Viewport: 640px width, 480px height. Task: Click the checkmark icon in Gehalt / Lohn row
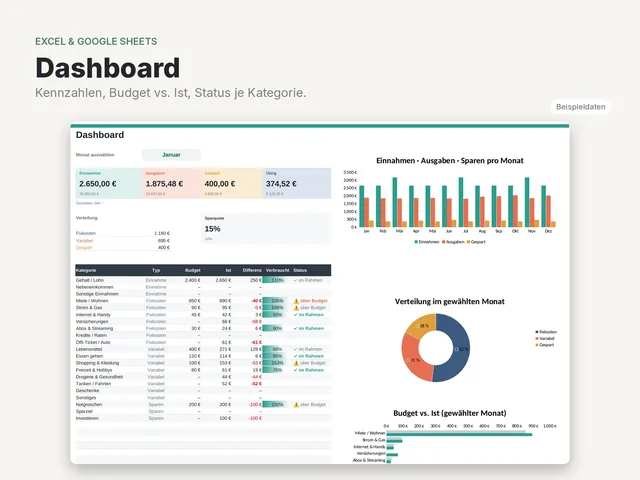pyautogui.click(x=296, y=280)
